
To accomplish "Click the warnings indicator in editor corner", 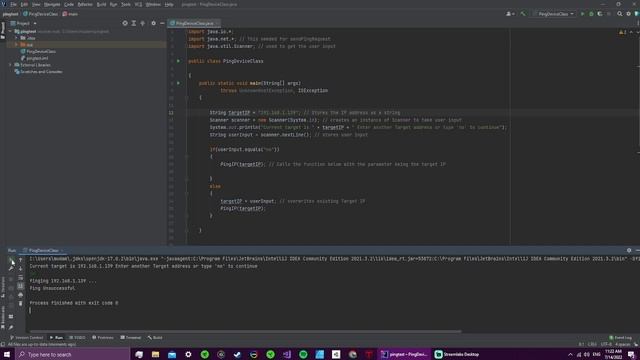I will tap(622, 32).
